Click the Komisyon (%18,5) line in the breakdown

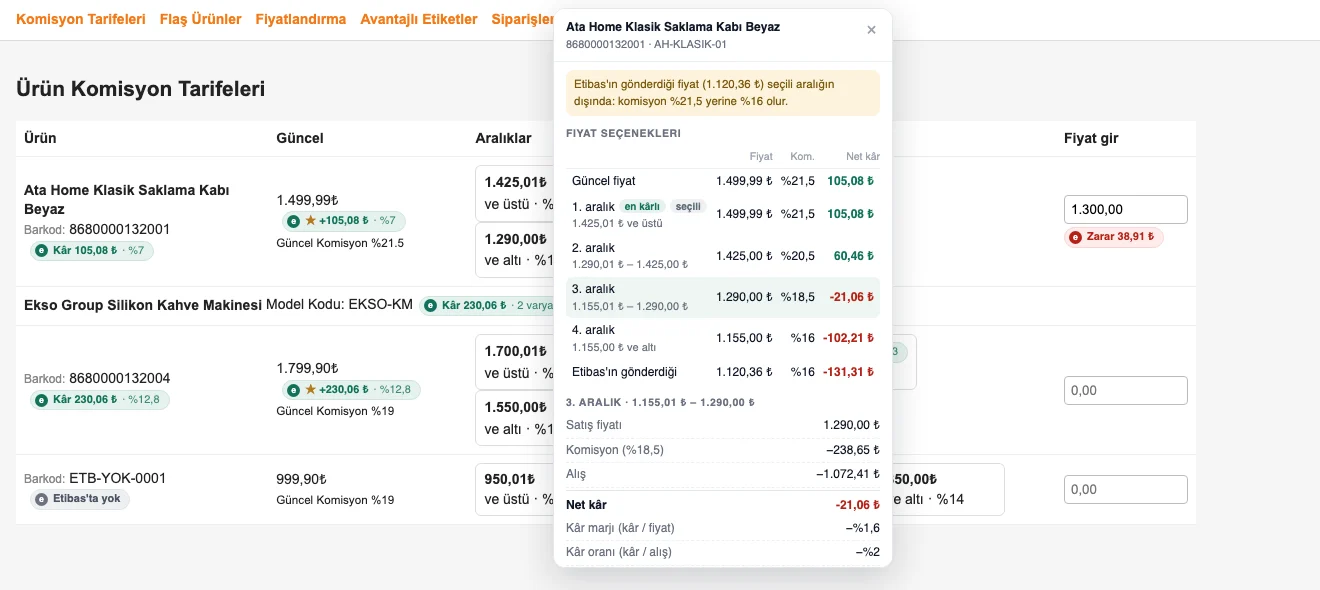(x=723, y=450)
